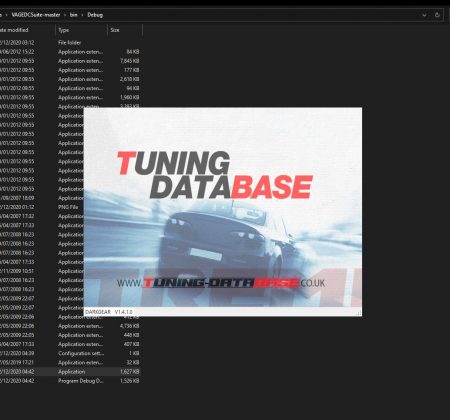This screenshot has width=450, height=420.
Task: Click the 05/2009 22:05 date cell
Action: [17, 335]
